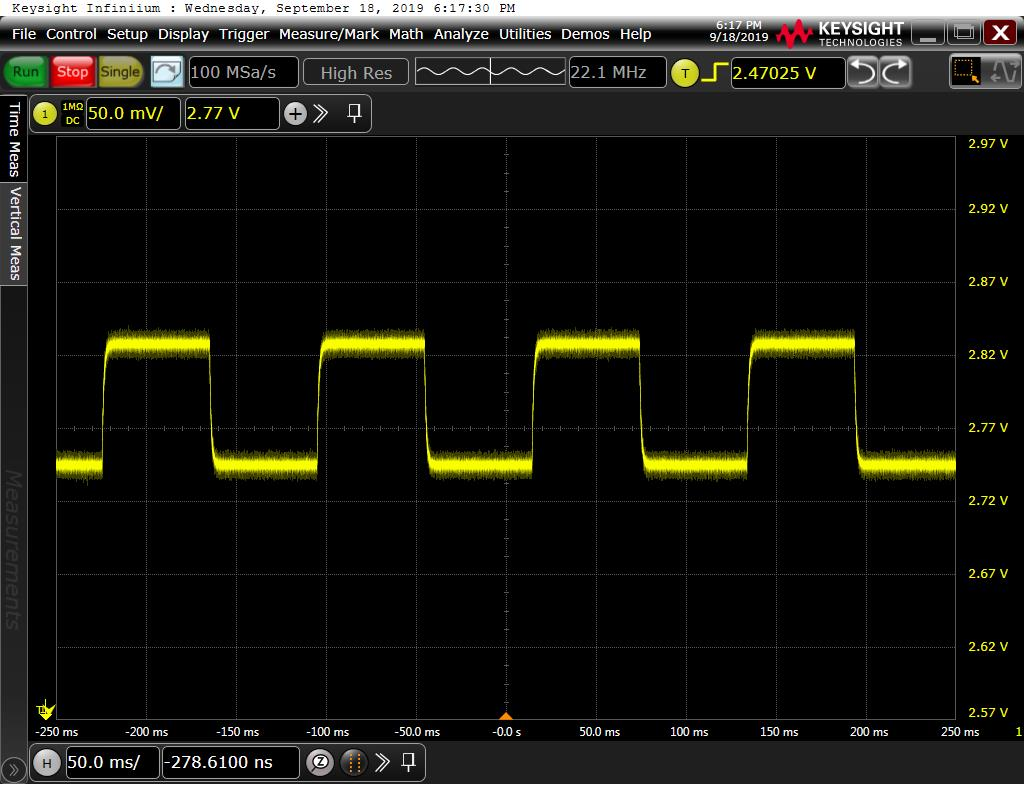This screenshot has width=1034, height=794.
Task: Click the horizontal toolbar pin icon
Action: tap(409, 762)
